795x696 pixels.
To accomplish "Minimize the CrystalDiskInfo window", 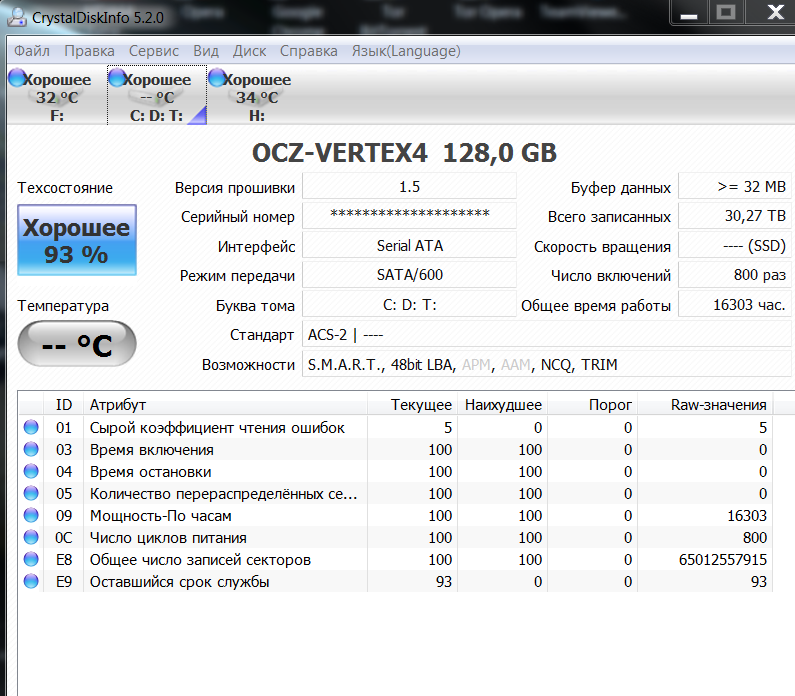I will 689,12.
